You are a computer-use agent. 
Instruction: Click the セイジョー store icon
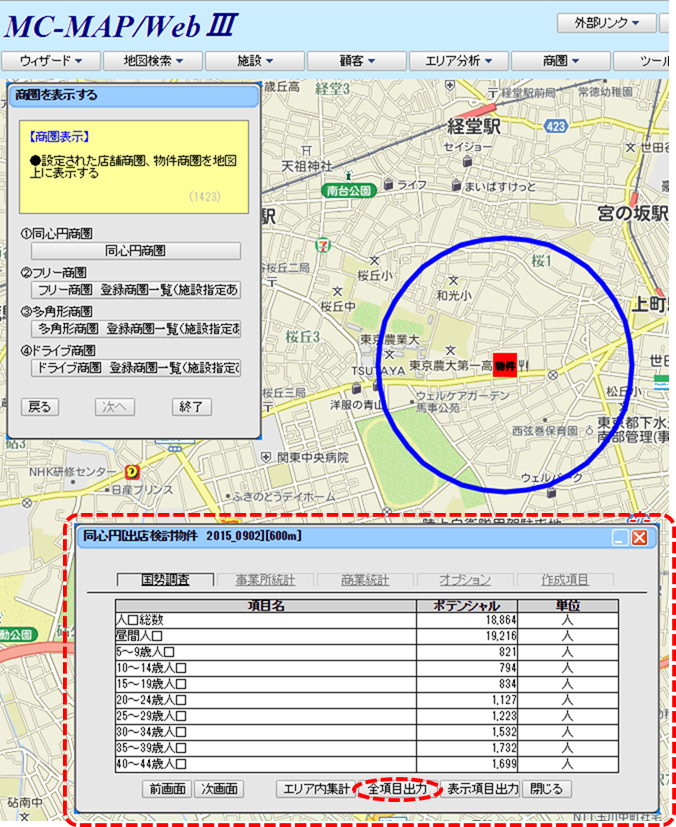click(x=467, y=160)
